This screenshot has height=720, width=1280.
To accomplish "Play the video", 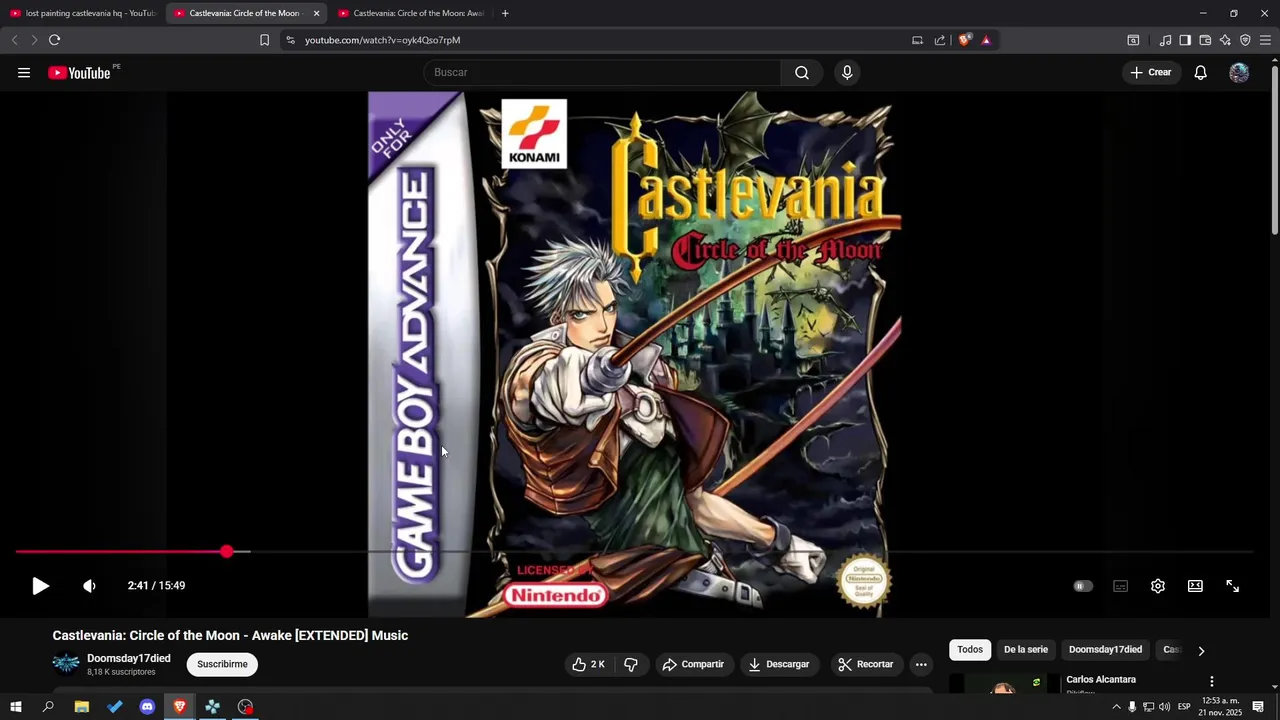I will pyautogui.click(x=40, y=586).
